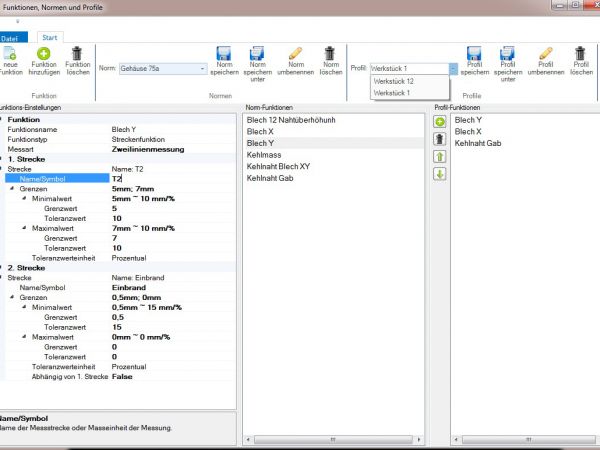This screenshot has height=450, width=600.
Task: Select Kehlnaht Gab in Profil-Funktionen list
Action: tap(478, 143)
